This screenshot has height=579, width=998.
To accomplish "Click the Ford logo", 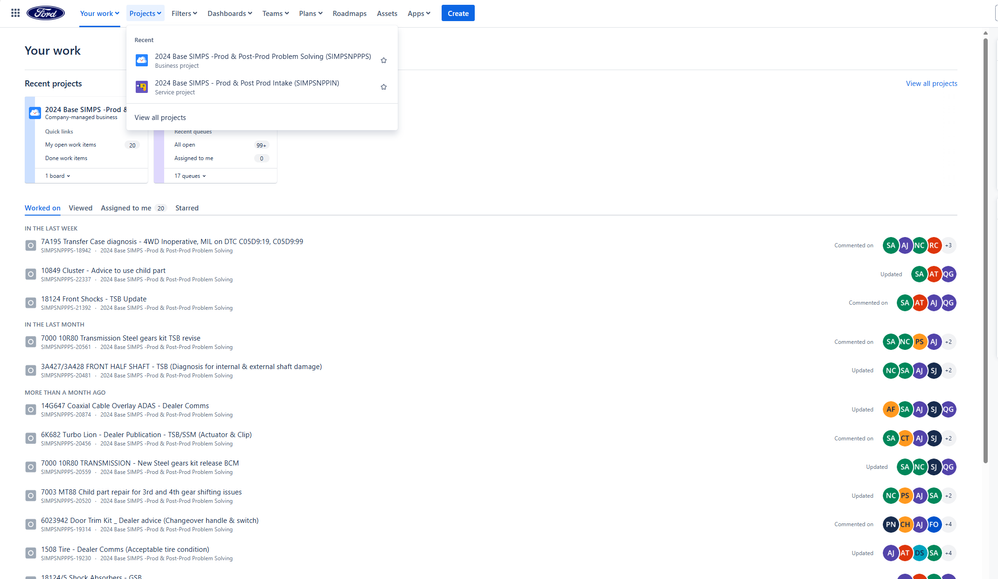I will (45, 13).
